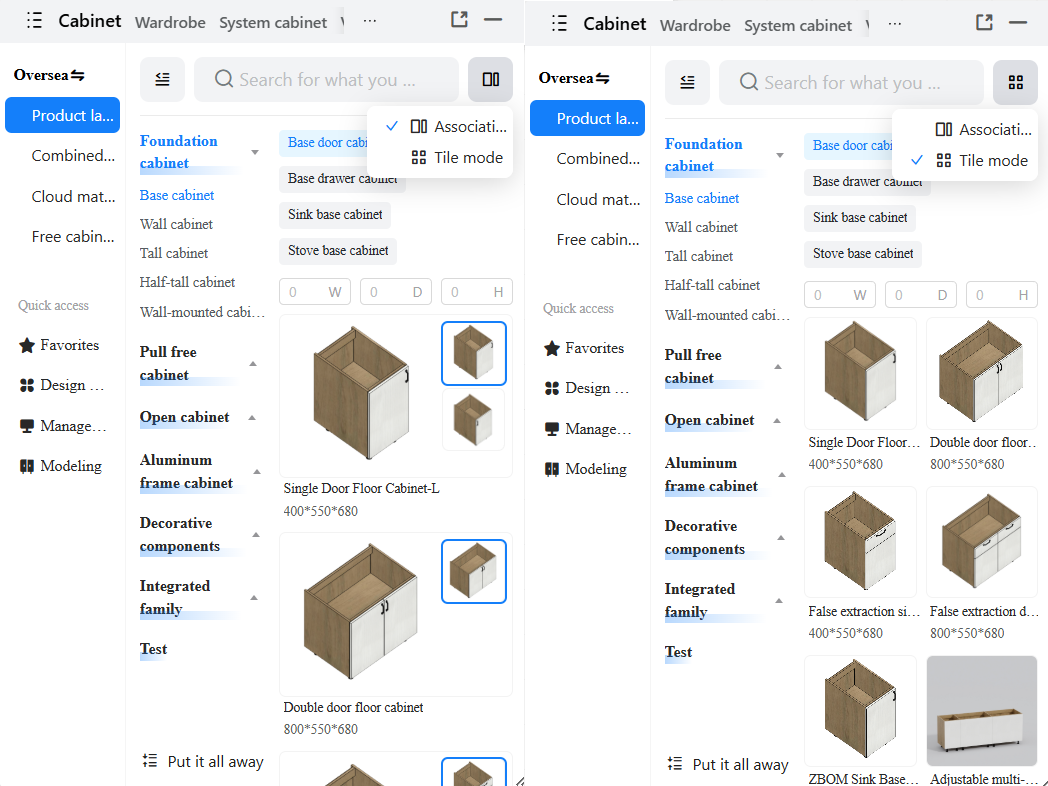Screen dimensions: 1048x786
Task: Click the tile view mode button in right panel
Action: (x=1015, y=82)
